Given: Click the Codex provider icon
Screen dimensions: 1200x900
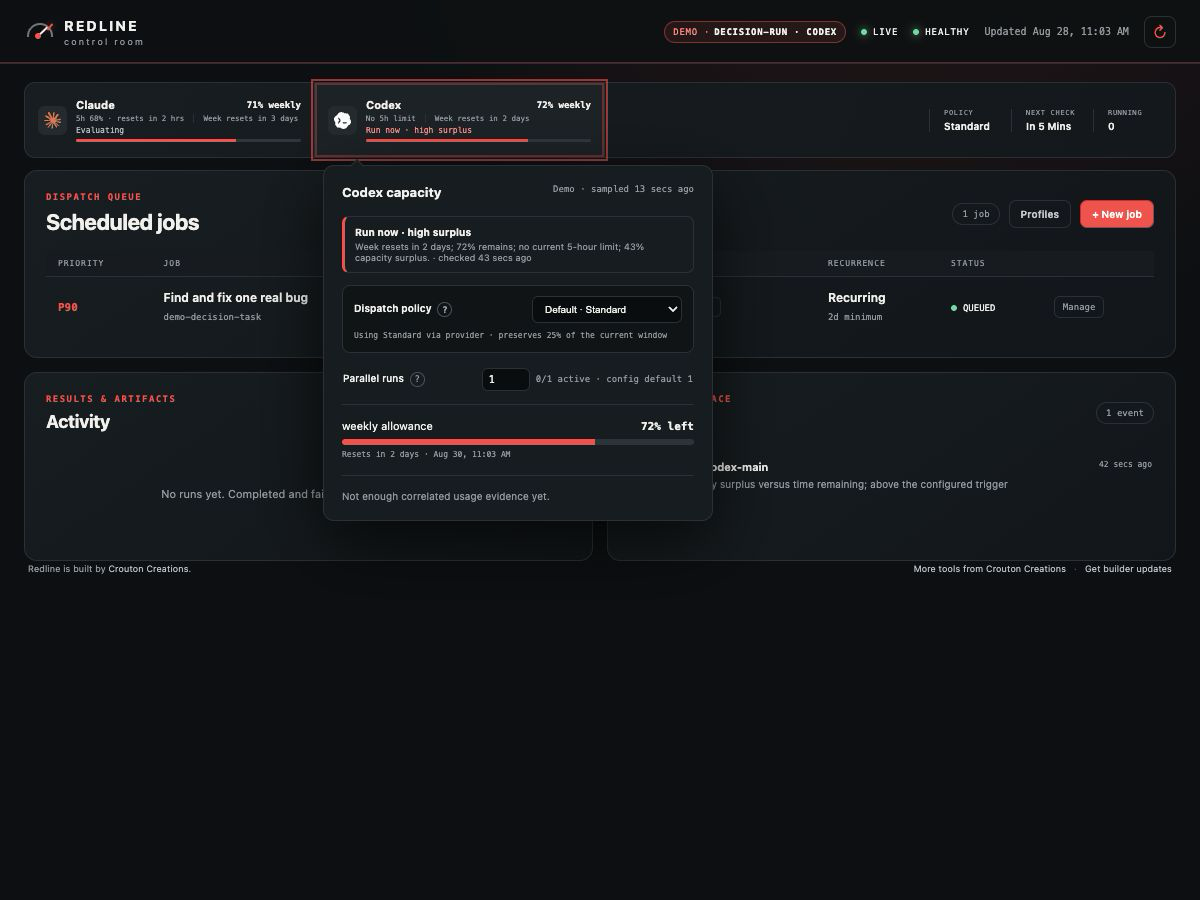Looking at the screenshot, I should (x=342, y=120).
